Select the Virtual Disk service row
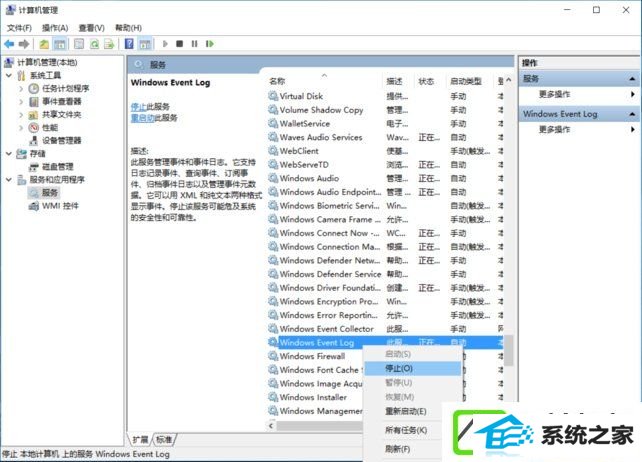Screen dimensions: 642x462 click(x=385, y=96)
